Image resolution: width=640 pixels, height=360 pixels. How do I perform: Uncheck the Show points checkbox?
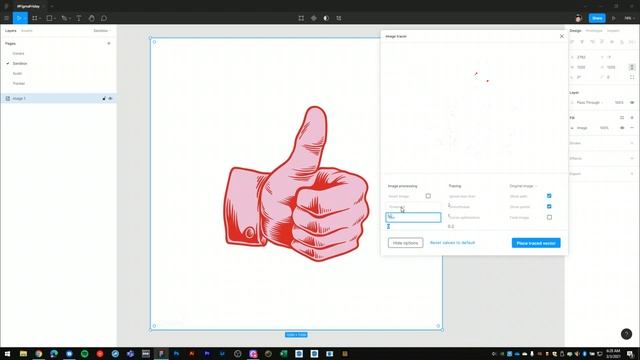549,207
